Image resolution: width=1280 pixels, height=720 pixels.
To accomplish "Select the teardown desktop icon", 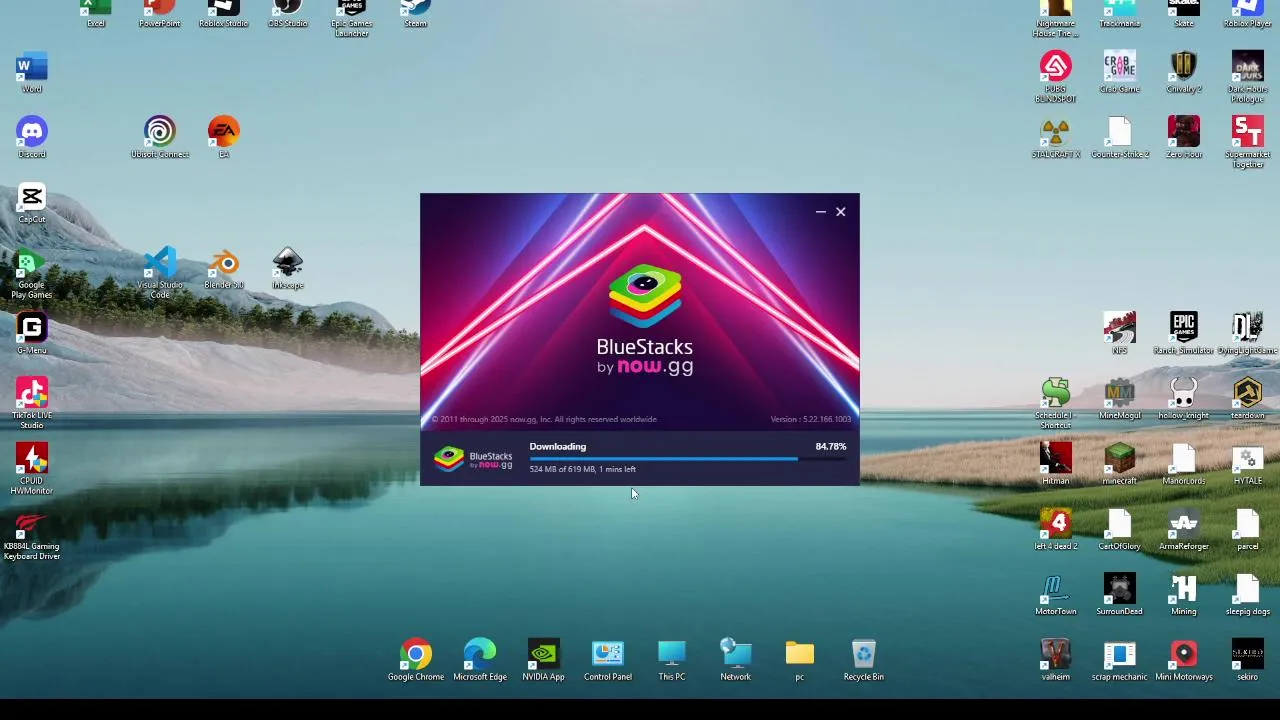I will 1248,399.
